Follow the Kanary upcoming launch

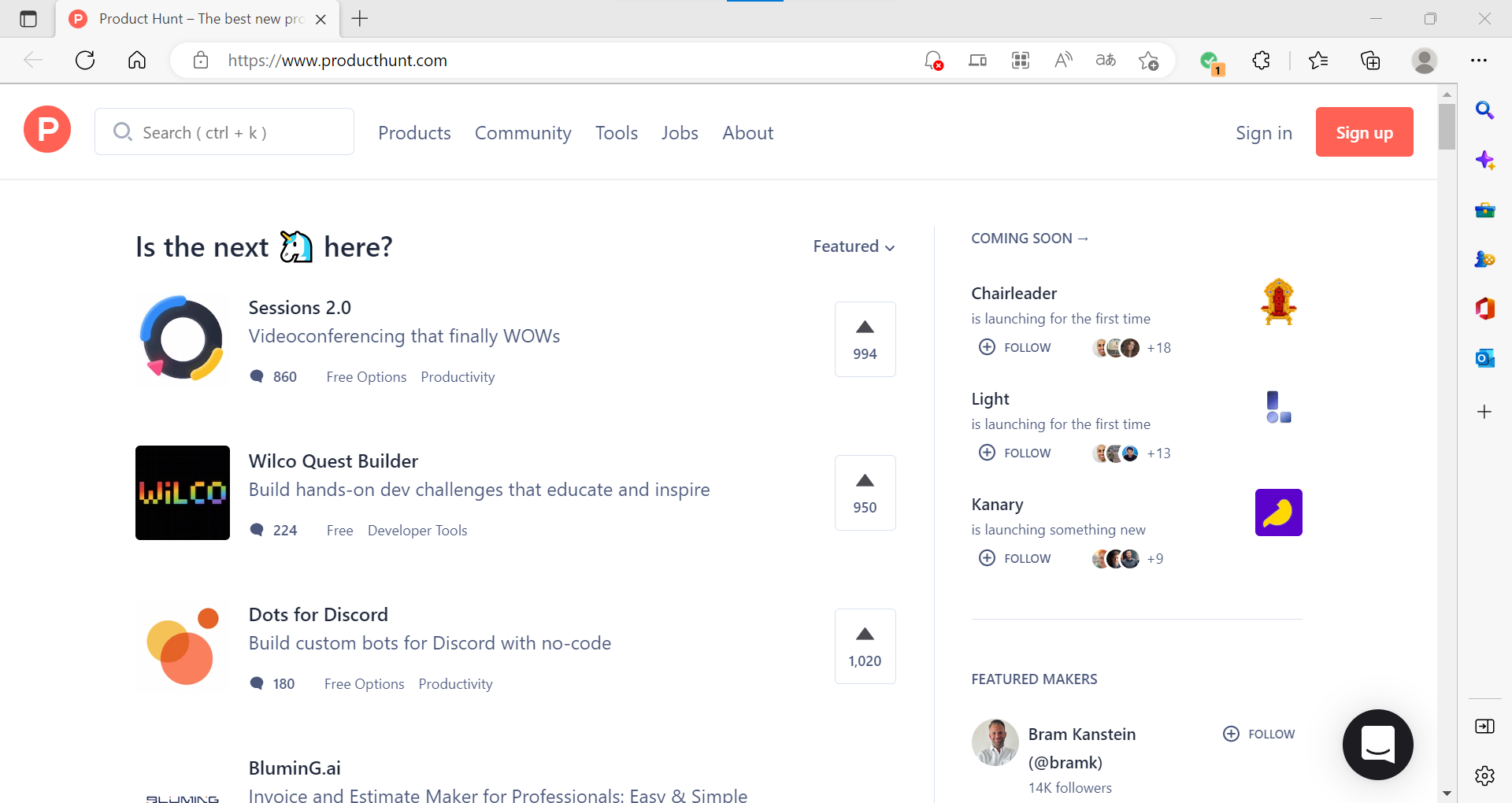1014,558
